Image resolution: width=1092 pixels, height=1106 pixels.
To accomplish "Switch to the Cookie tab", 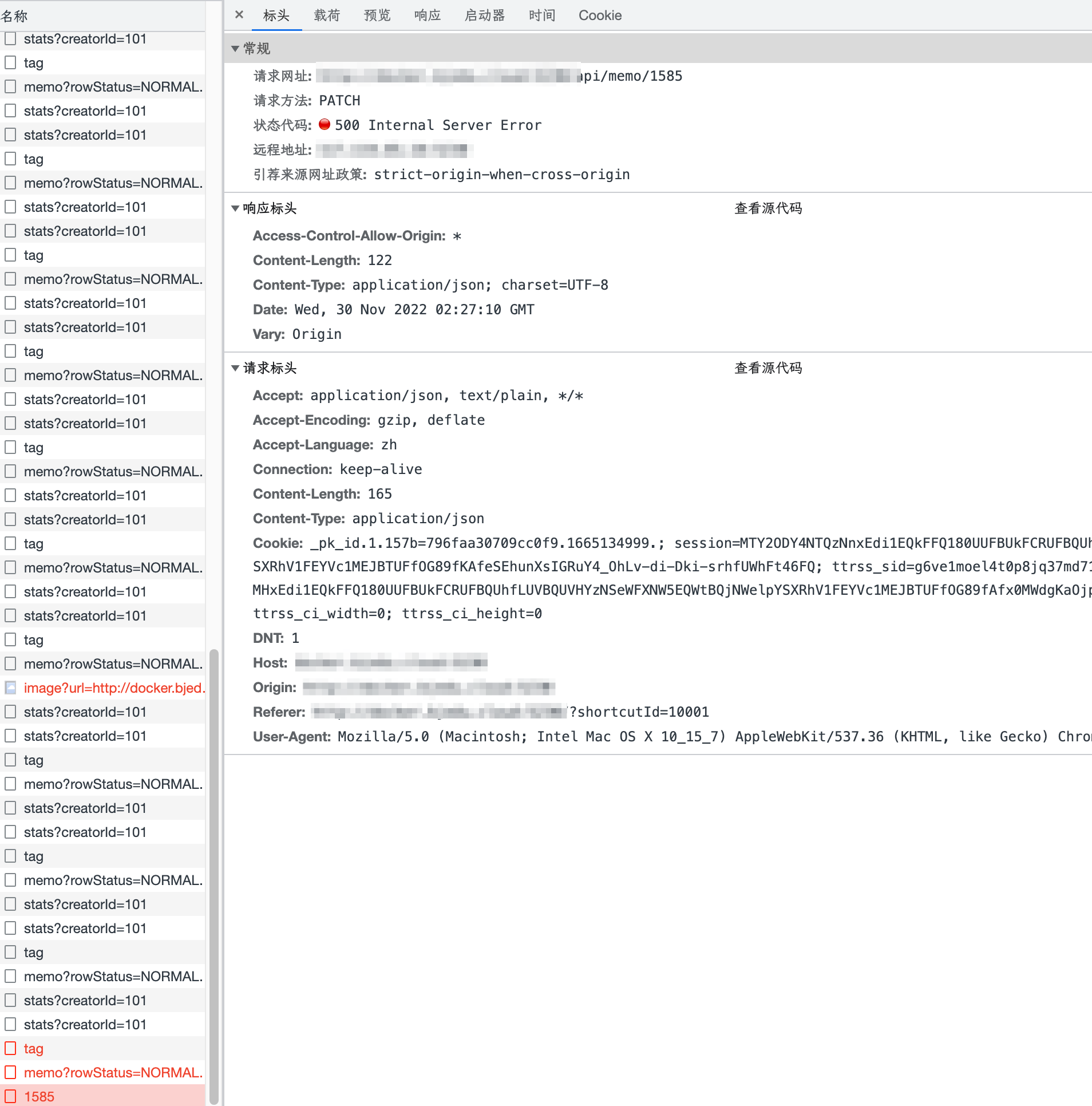I will pos(600,15).
